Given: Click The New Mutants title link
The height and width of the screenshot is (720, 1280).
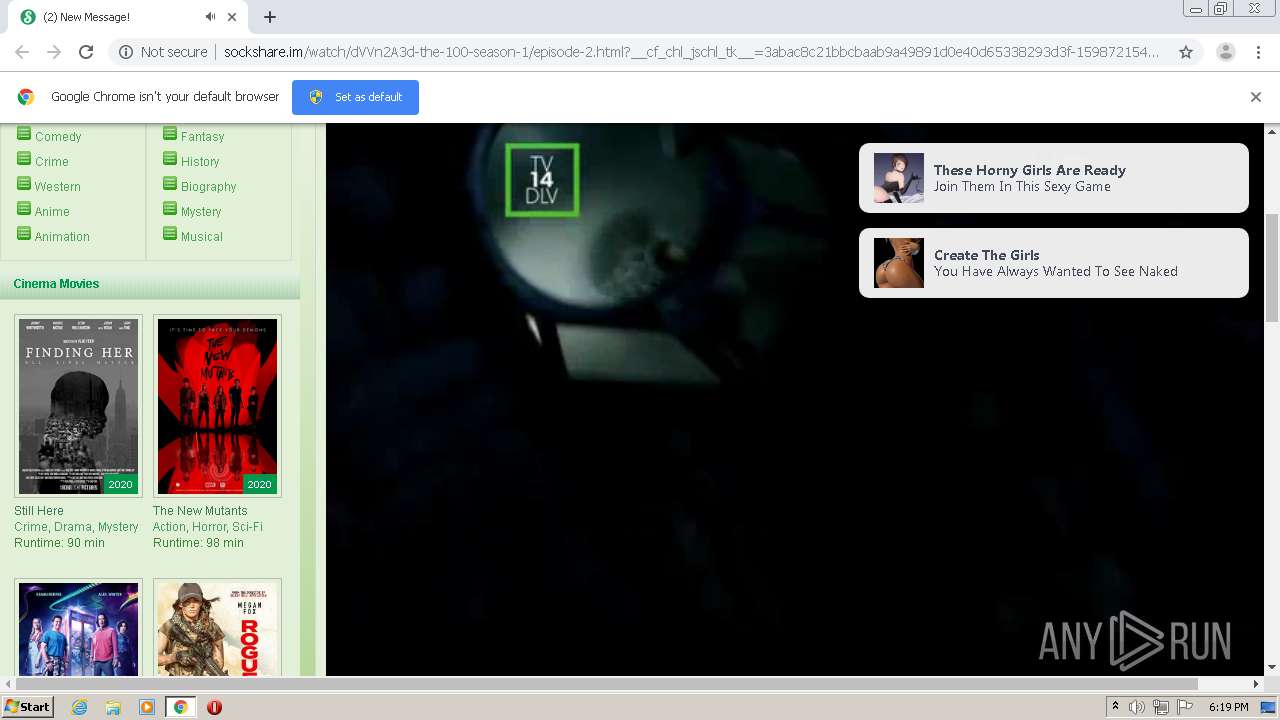Looking at the screenshot, I should 200,511.
